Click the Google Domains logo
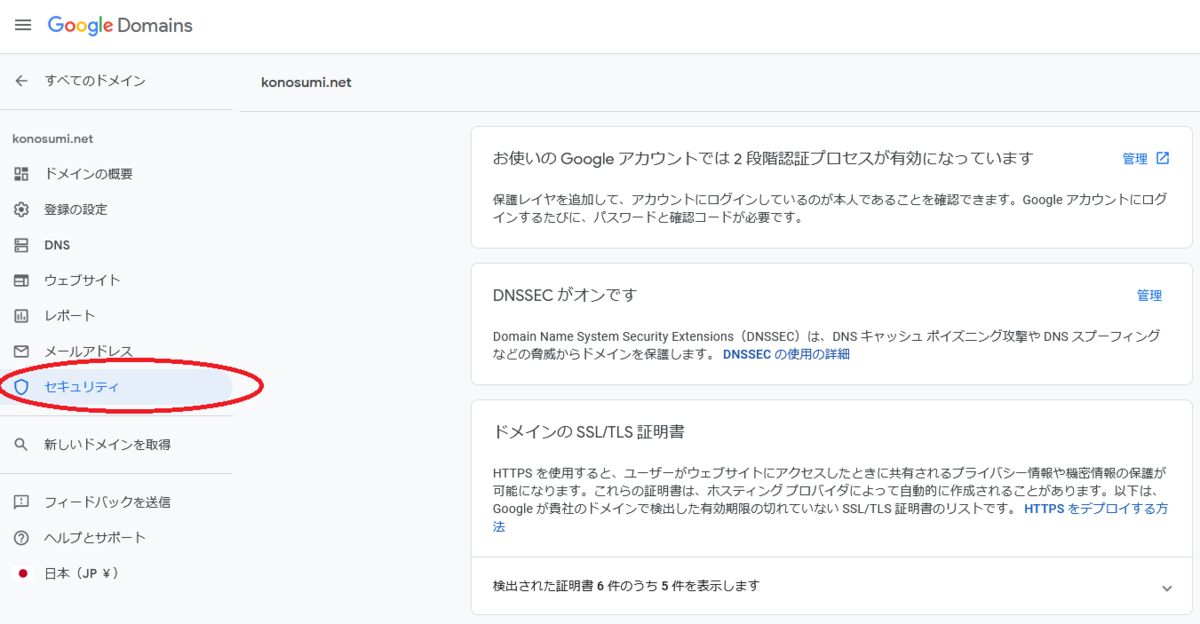 (120, 26)
